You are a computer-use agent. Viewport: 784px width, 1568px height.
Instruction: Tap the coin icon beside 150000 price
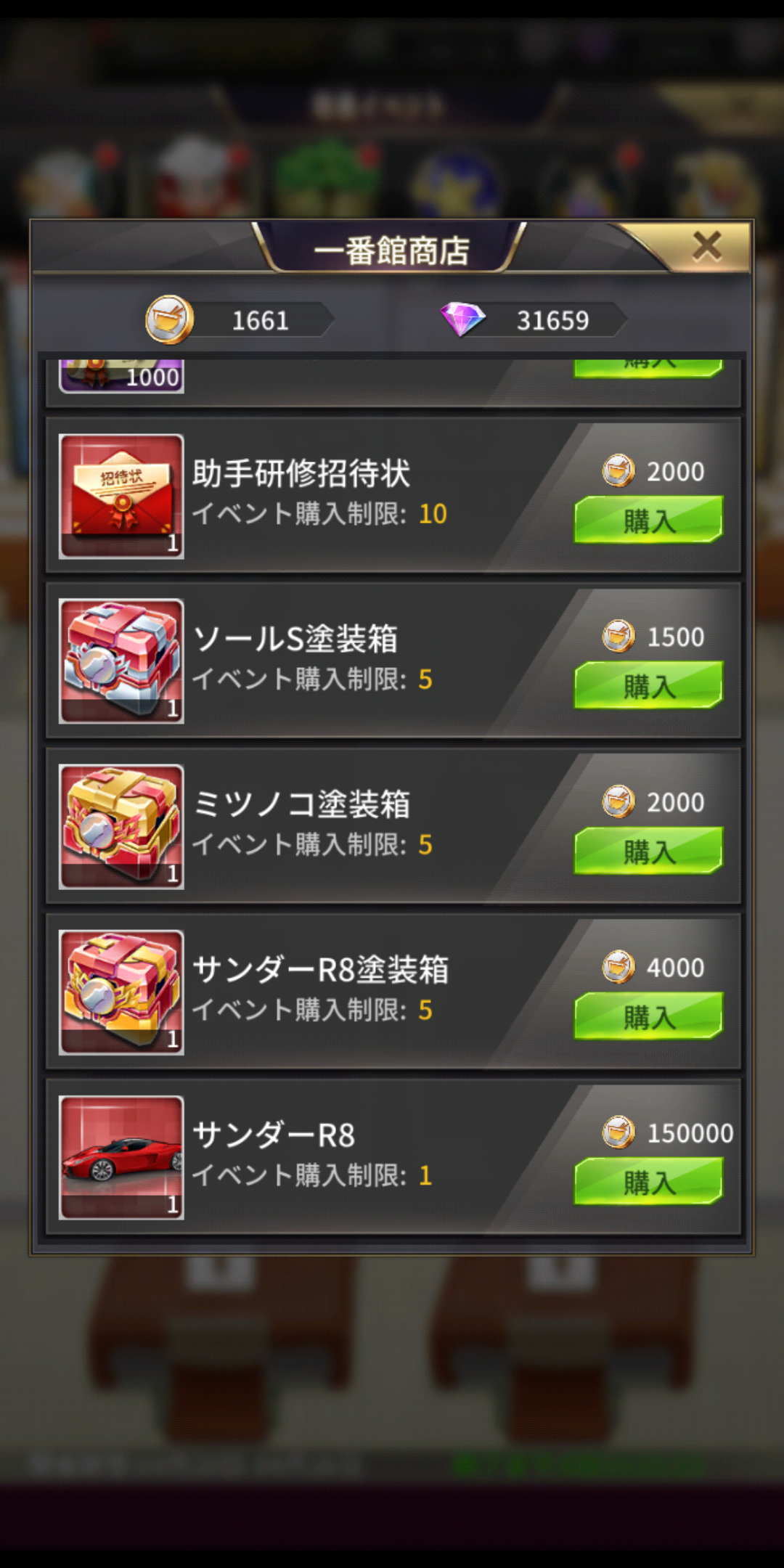[x=618, y=1132]
